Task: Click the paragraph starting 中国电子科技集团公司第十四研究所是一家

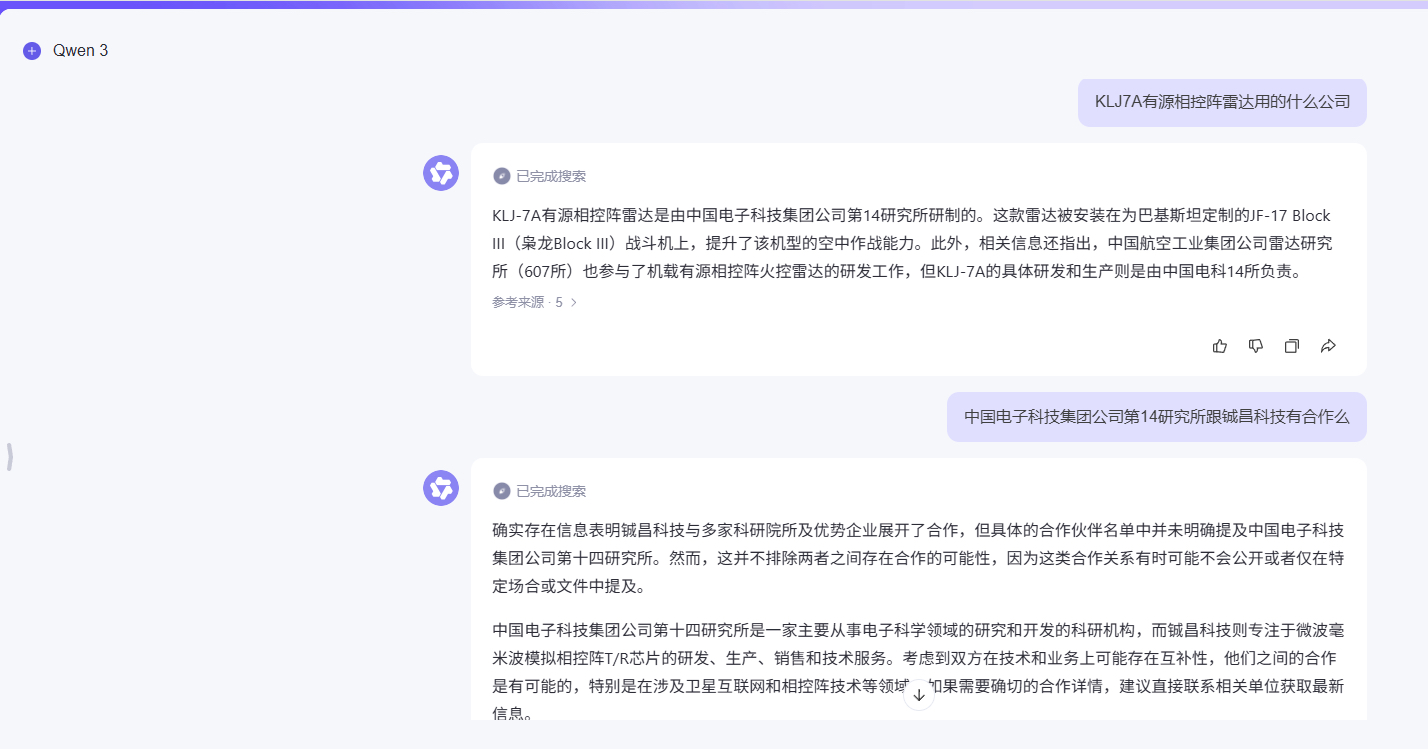Action: tap(918, 672)
